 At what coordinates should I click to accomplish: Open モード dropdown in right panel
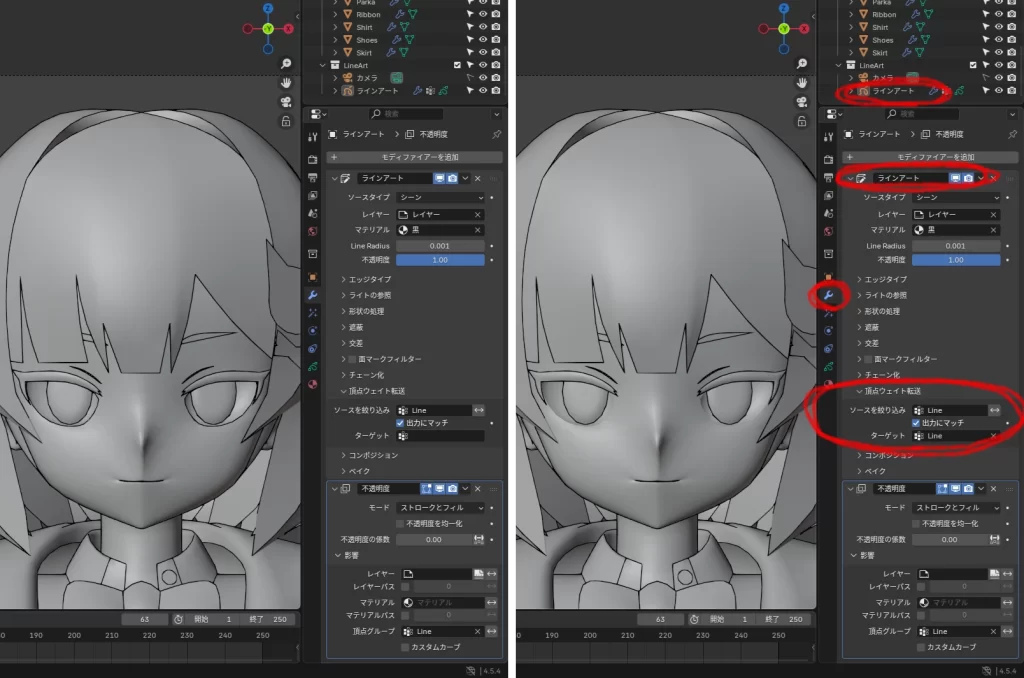tap(955, 508)
